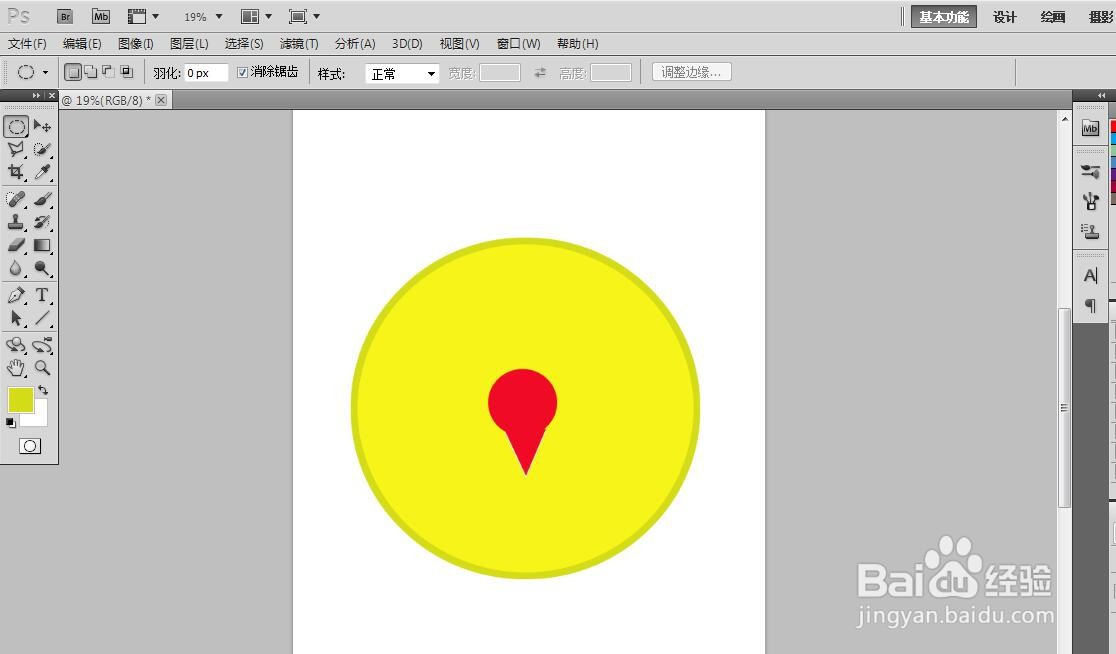Swap width and height arrows icon
The image size is (1116, 654).
[x=540, y=73]
